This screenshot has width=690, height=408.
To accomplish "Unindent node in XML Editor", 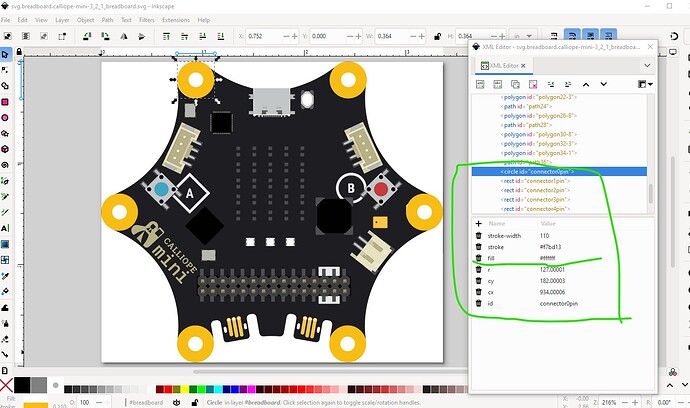I will point(551,84).
